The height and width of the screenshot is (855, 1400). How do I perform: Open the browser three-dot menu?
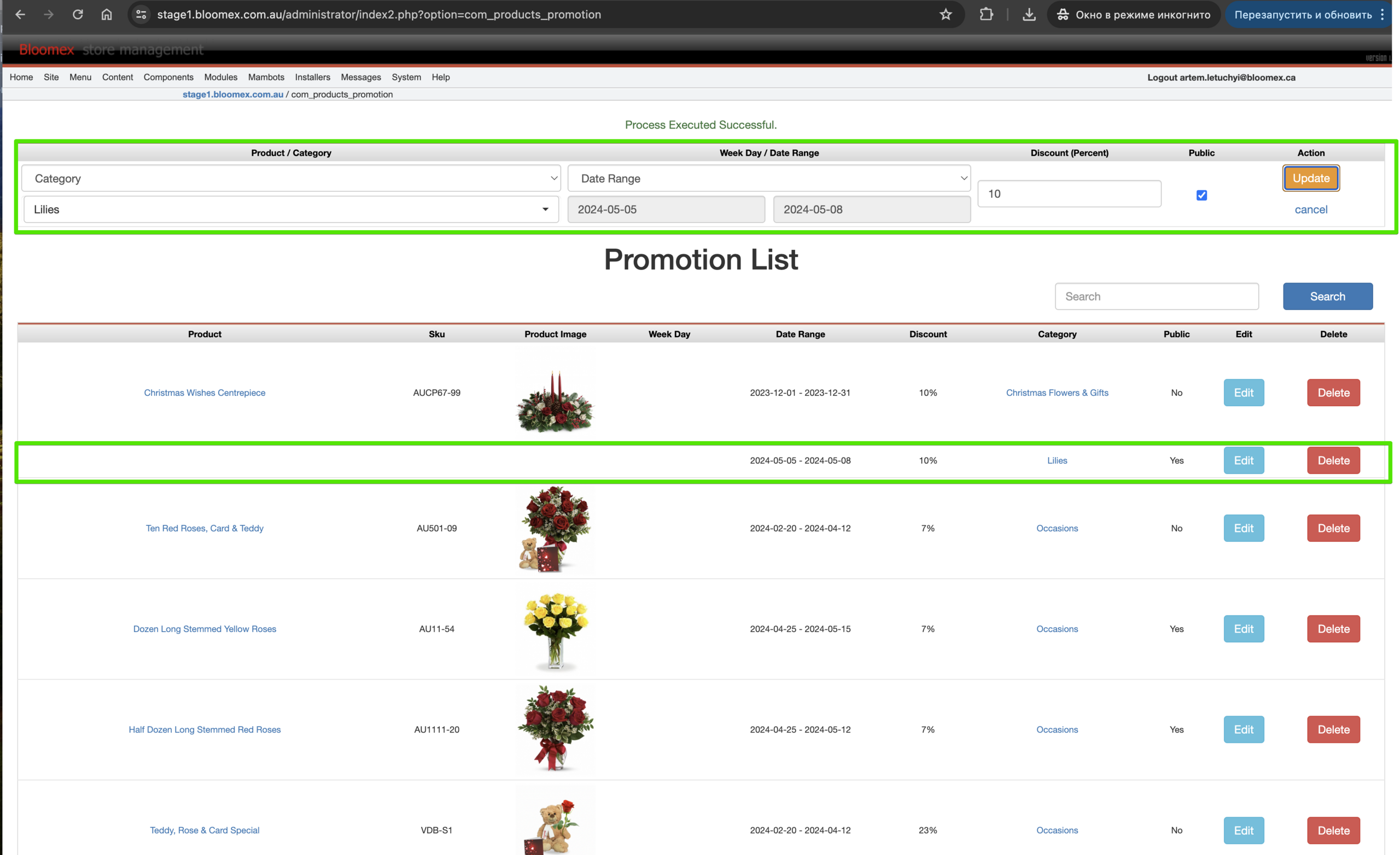coord(1382,15)
